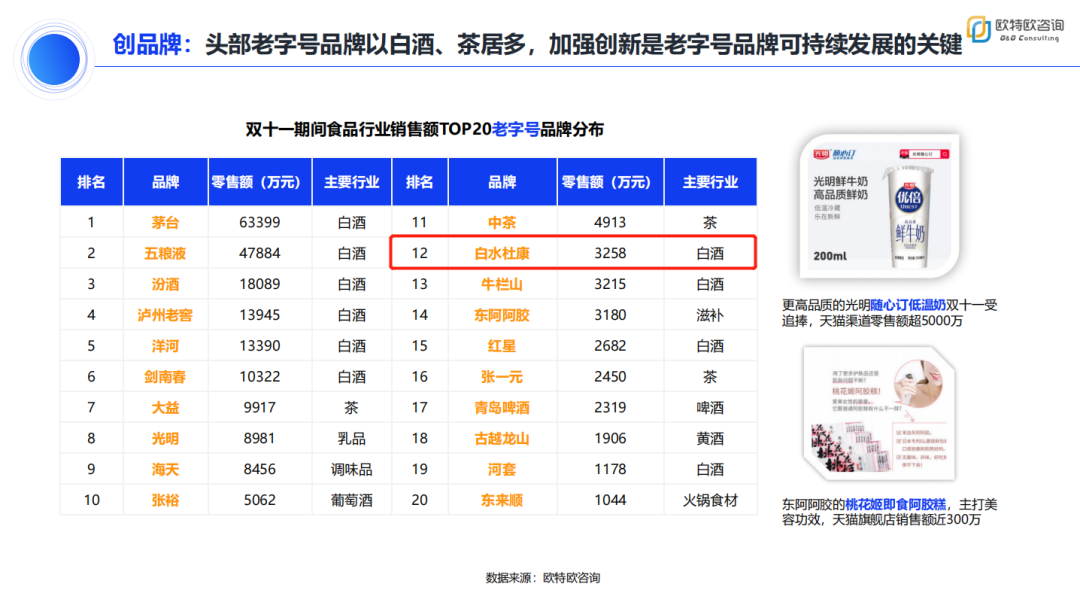Click brand name 五粮液

tap(165, 253)
